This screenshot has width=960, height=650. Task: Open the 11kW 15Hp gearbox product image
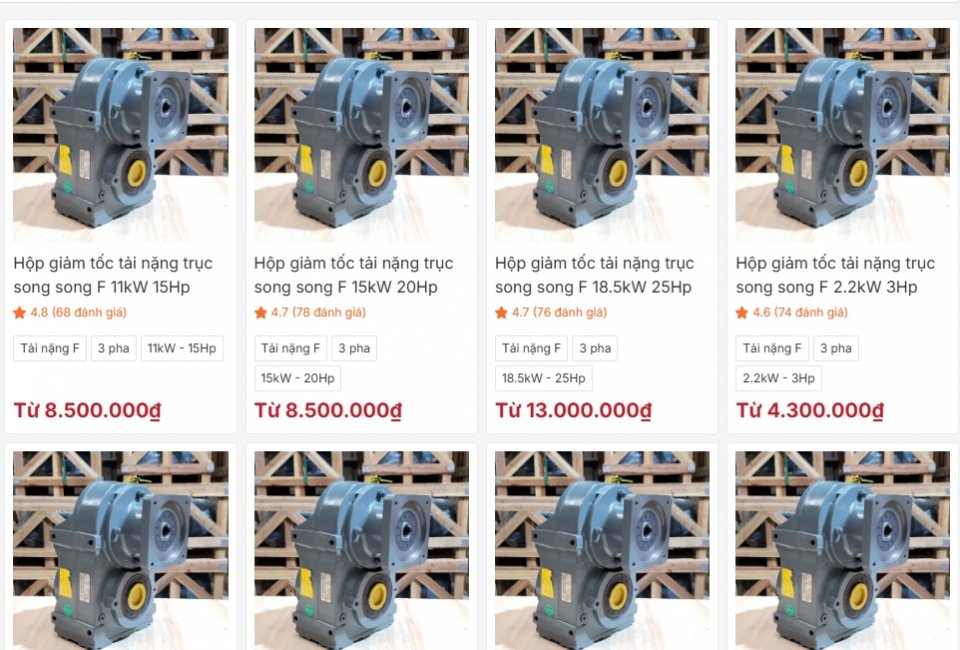121,135
